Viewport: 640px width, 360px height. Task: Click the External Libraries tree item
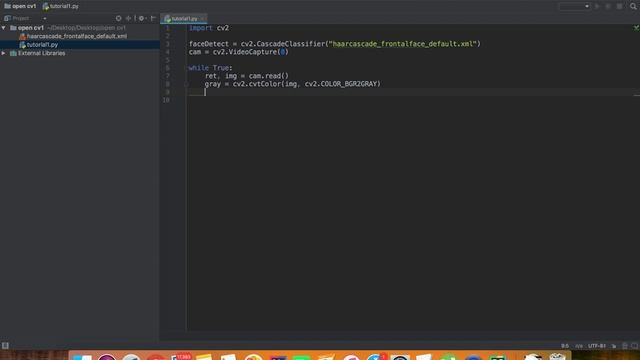[x=41, y=53]
